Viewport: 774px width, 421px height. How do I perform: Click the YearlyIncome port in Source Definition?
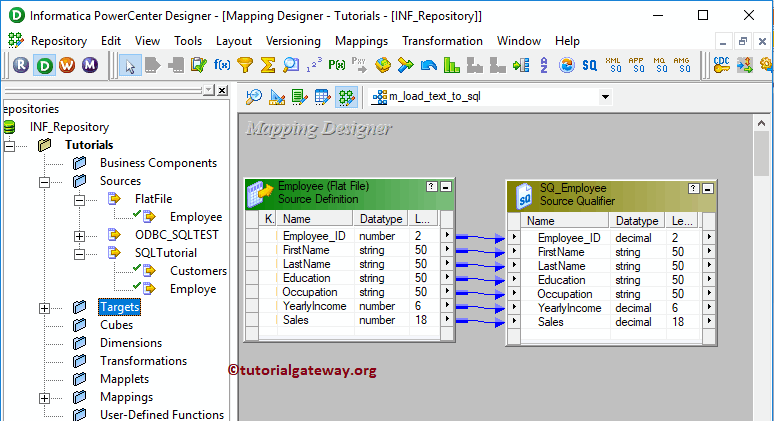pyautogui.click(x=314, y=306)
